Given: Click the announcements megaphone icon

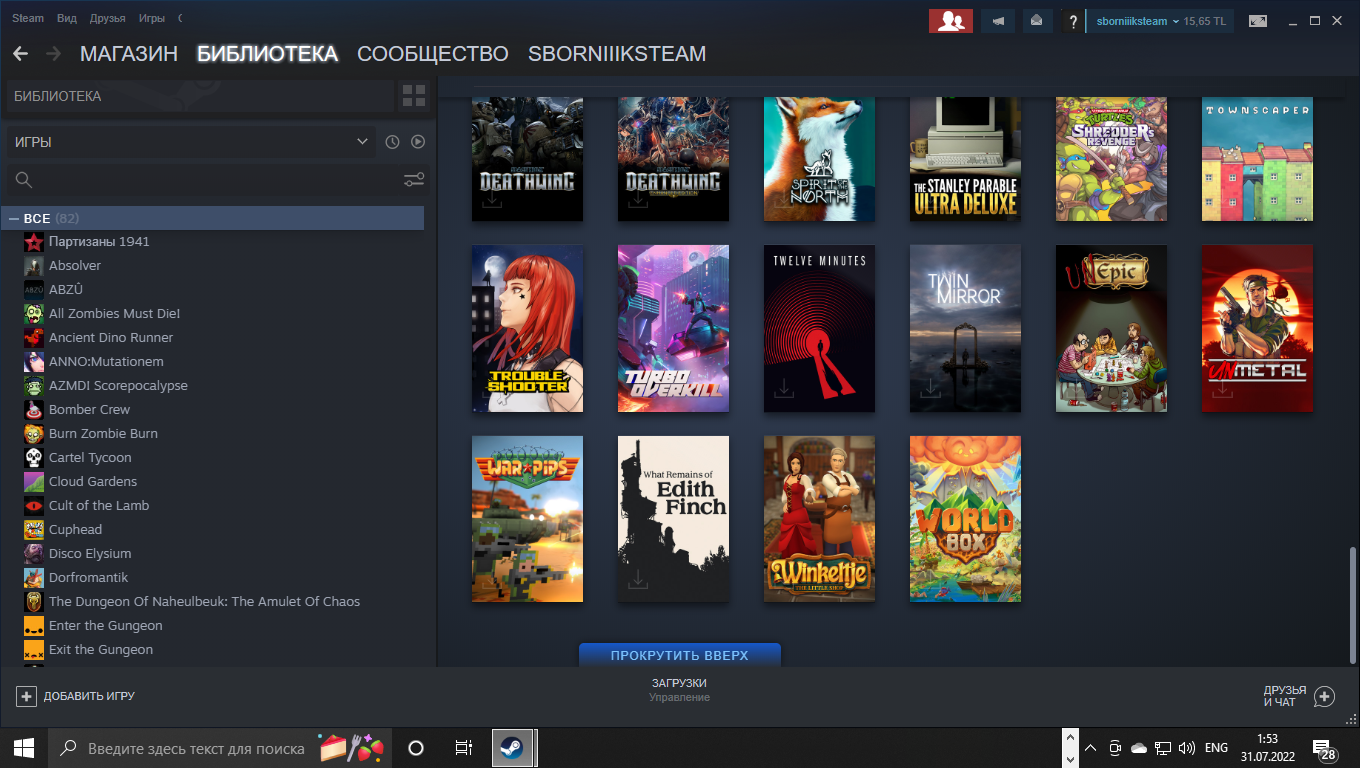Looking at the screenshot, I should [x=998, y=21].
